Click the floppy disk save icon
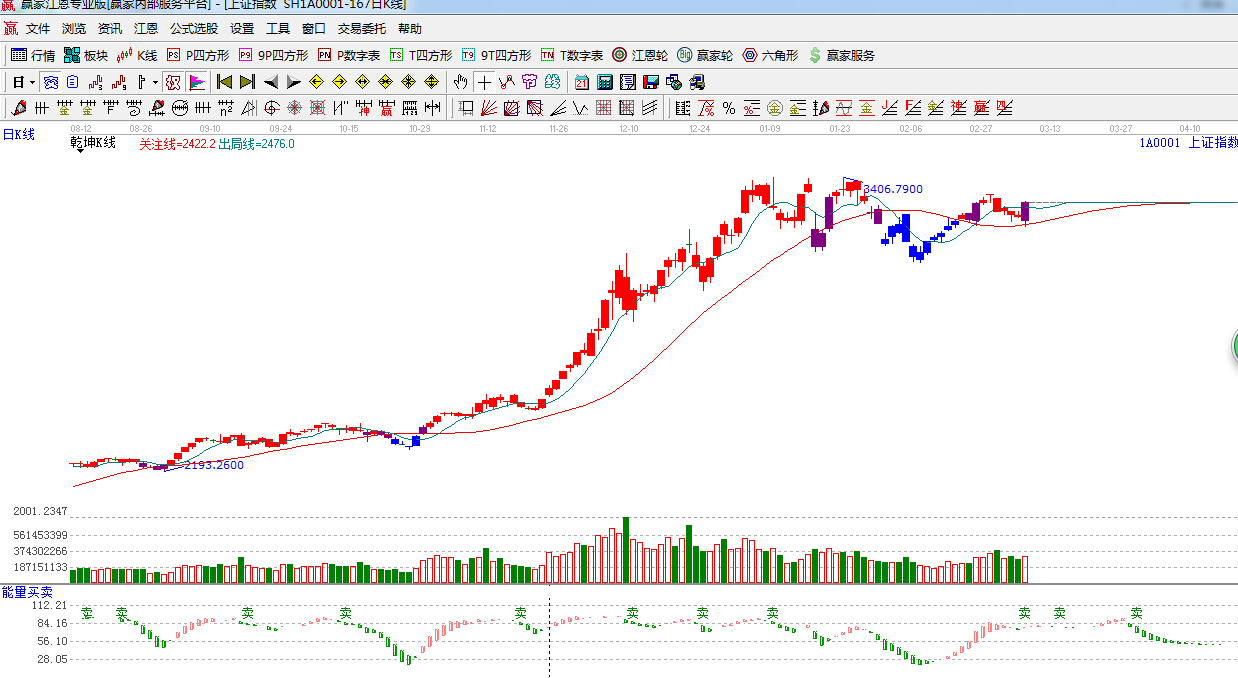The width and height of the screenshot is (1238, 678). click(x=651, y=82)
